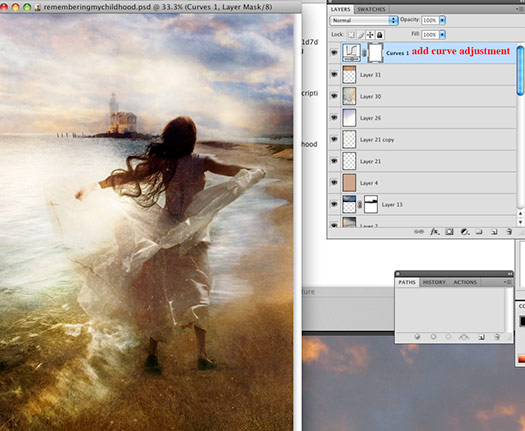Open the Opacity slider arrow
525x431 pixels.
pos(442,20)
